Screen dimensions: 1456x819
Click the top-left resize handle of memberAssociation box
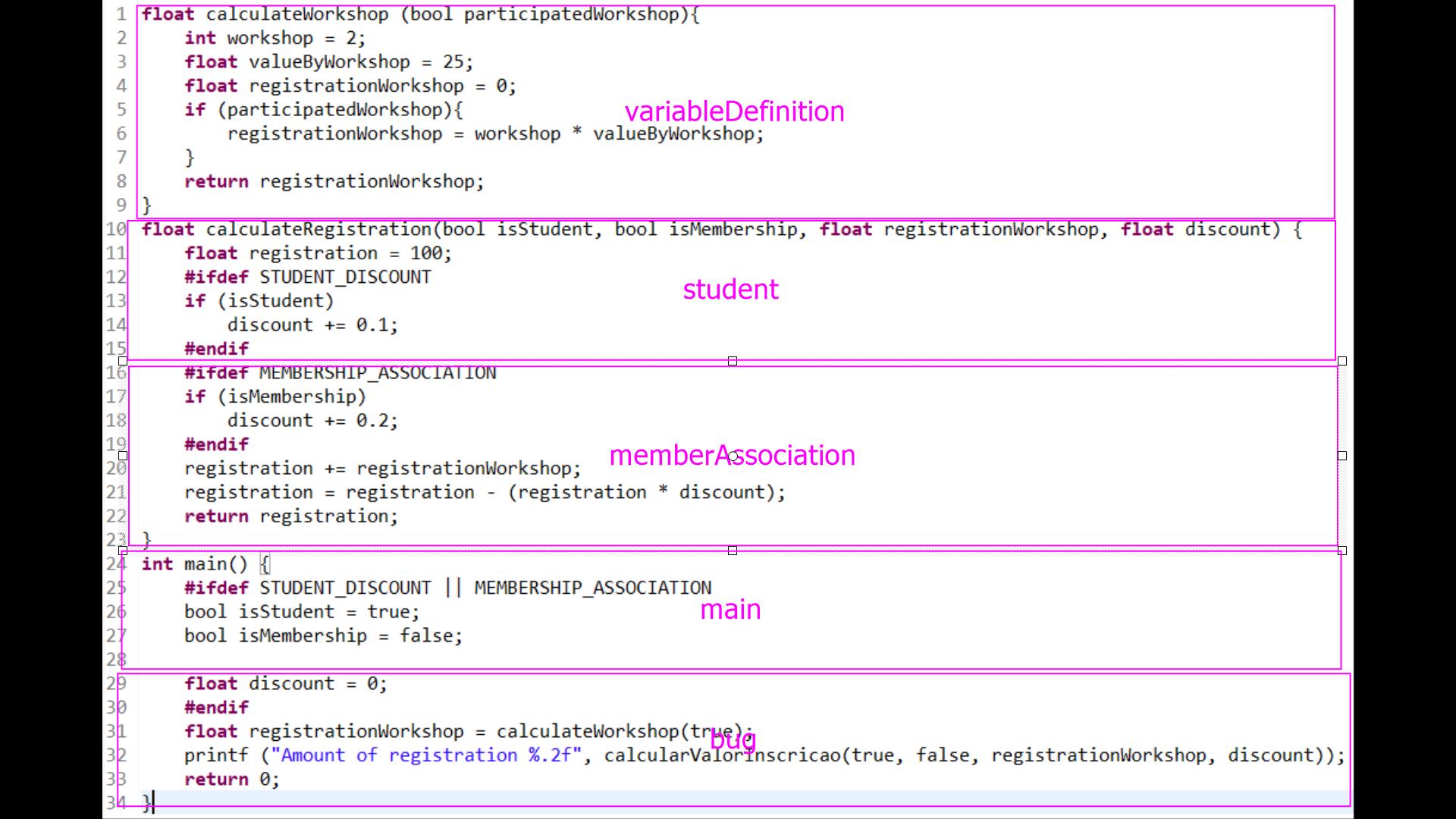coord(123,362)
